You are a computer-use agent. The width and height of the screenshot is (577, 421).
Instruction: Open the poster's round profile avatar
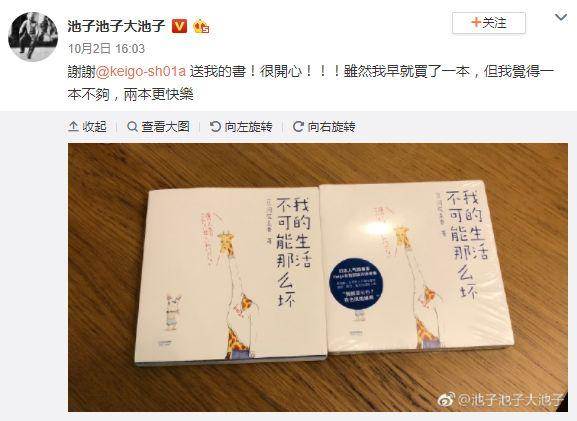click(x=33, y=36)
